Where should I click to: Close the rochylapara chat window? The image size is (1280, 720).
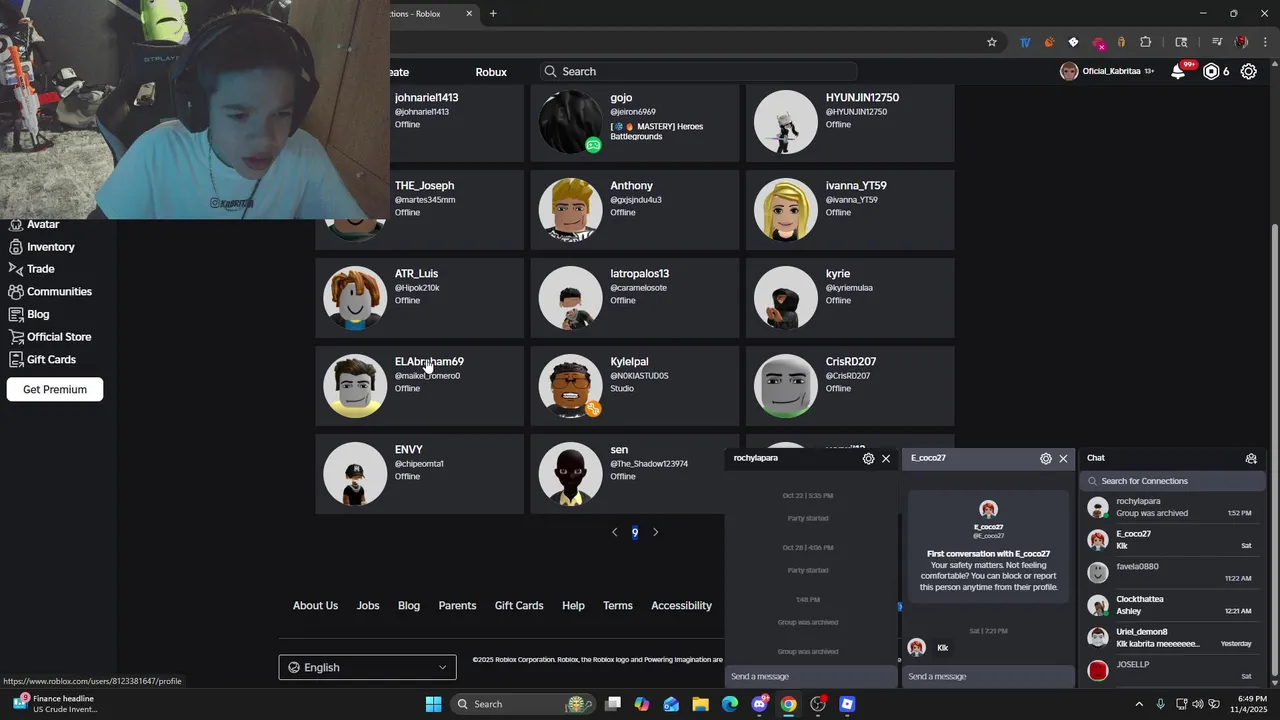886,459
